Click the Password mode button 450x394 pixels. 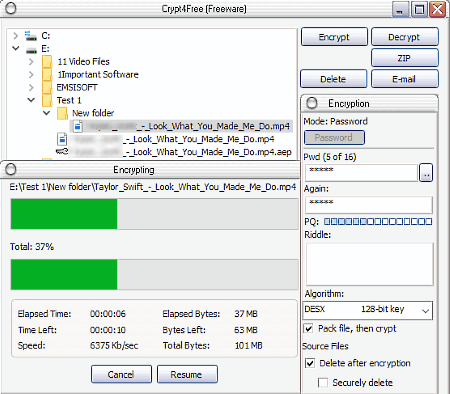[334, 137]
